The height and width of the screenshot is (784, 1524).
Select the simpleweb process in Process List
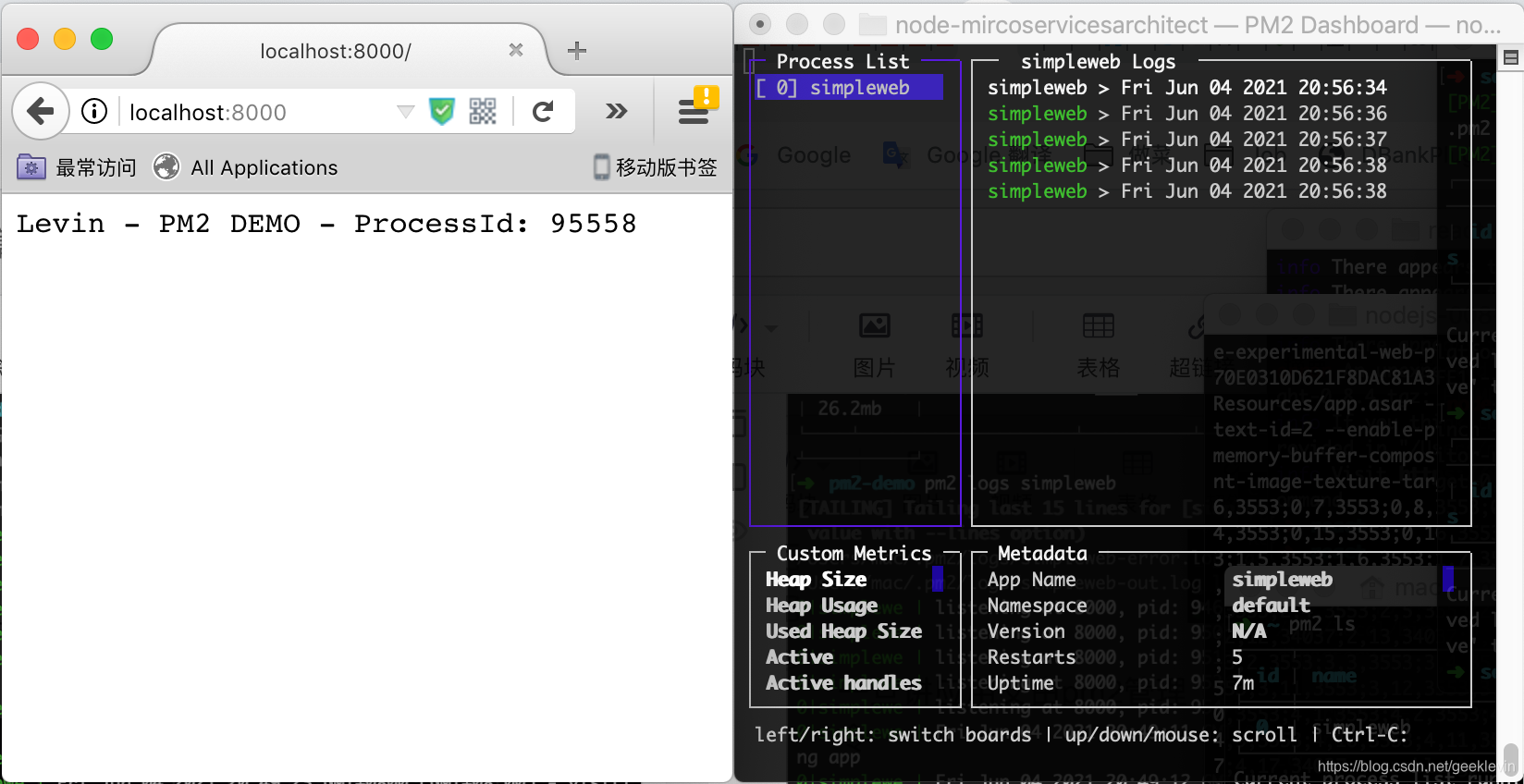(849, 88)
